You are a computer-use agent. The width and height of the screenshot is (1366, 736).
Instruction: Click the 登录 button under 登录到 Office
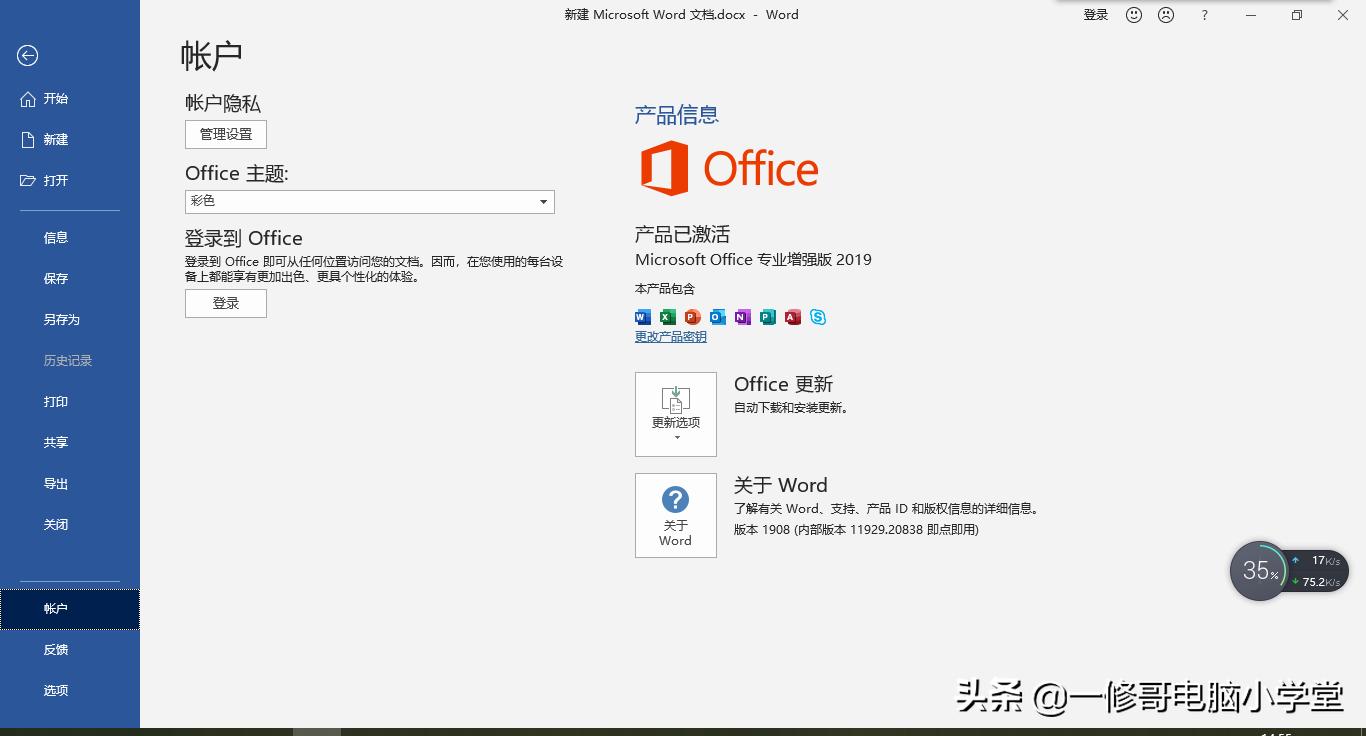tap(226, 303)
